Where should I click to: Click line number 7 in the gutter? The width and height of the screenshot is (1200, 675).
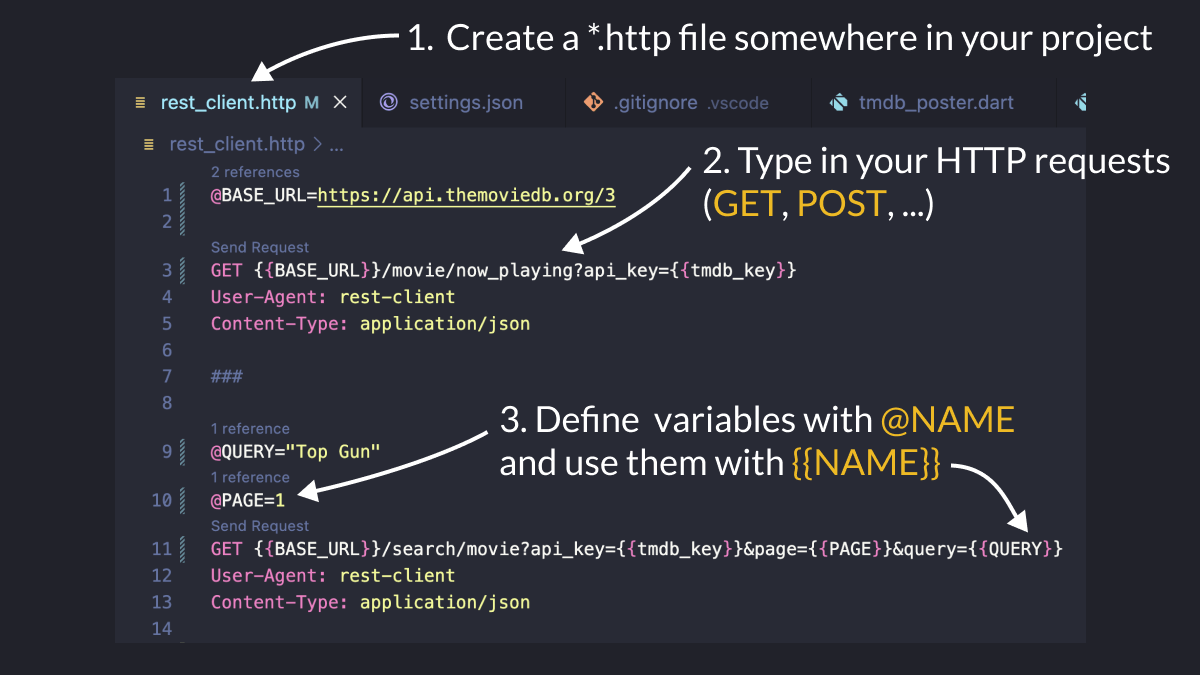[167, 375]
